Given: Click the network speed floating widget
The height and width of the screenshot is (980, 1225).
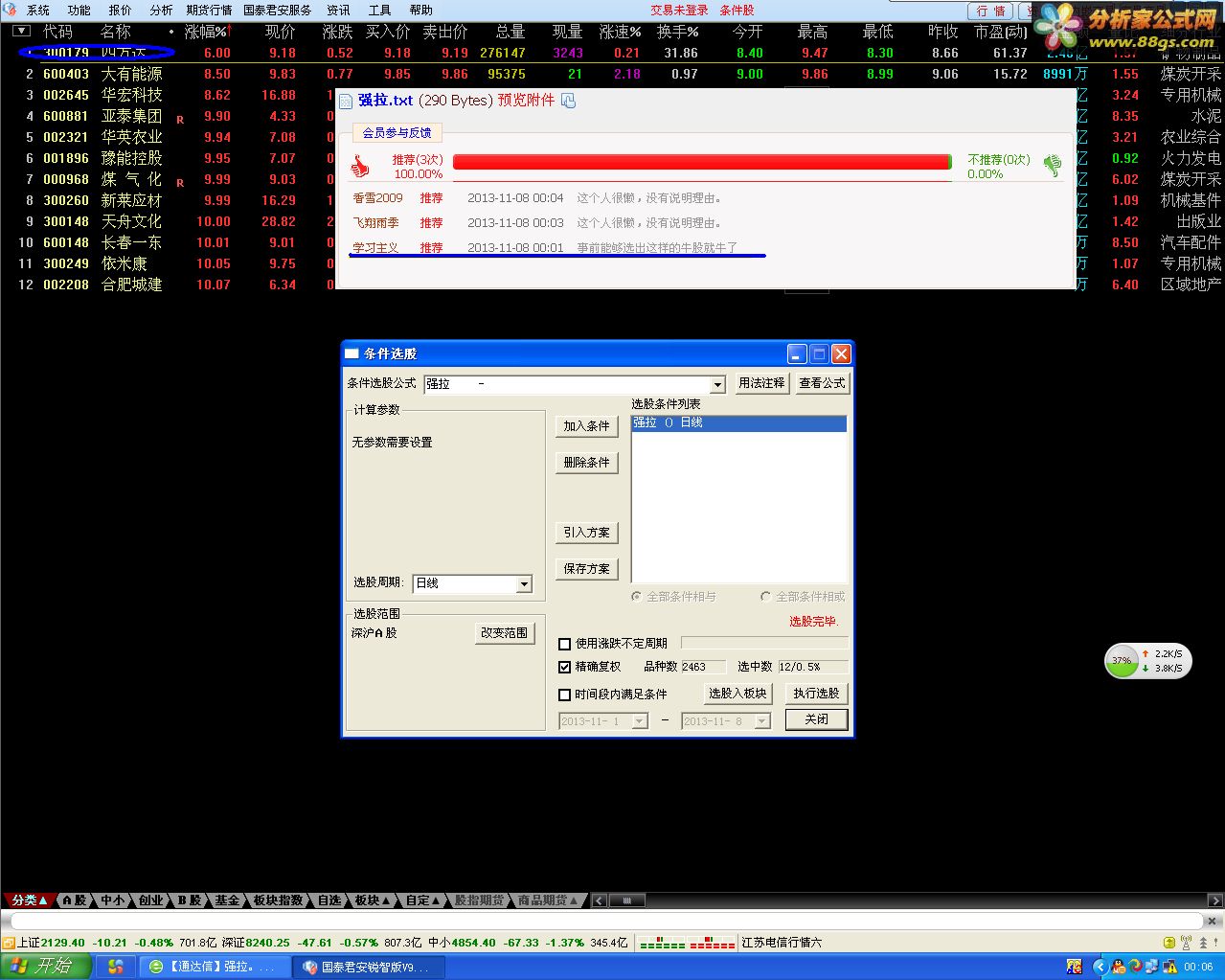Looking at the screenshot, I should click(1148, 661).
